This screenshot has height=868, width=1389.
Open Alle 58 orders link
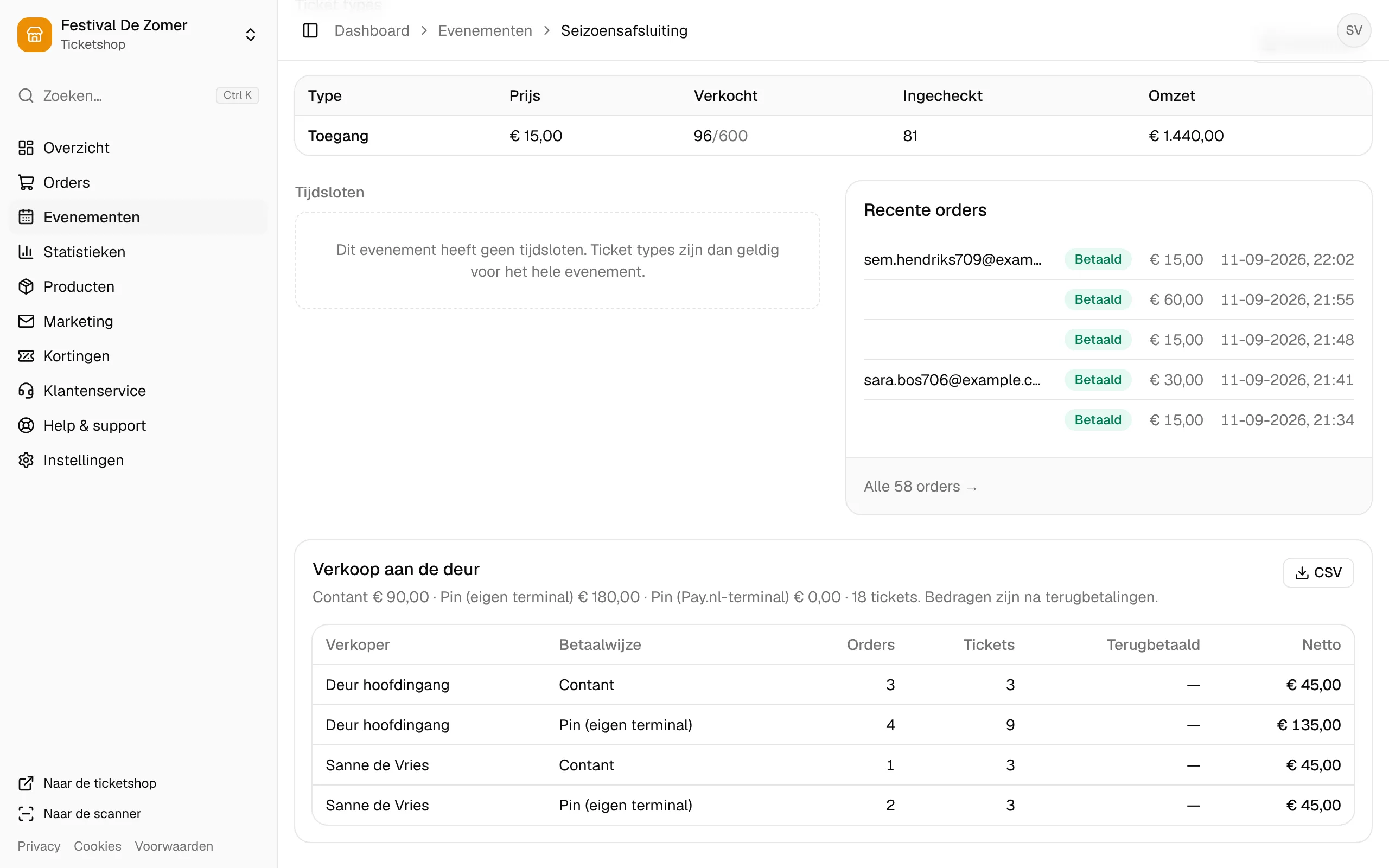pos(920,487)
